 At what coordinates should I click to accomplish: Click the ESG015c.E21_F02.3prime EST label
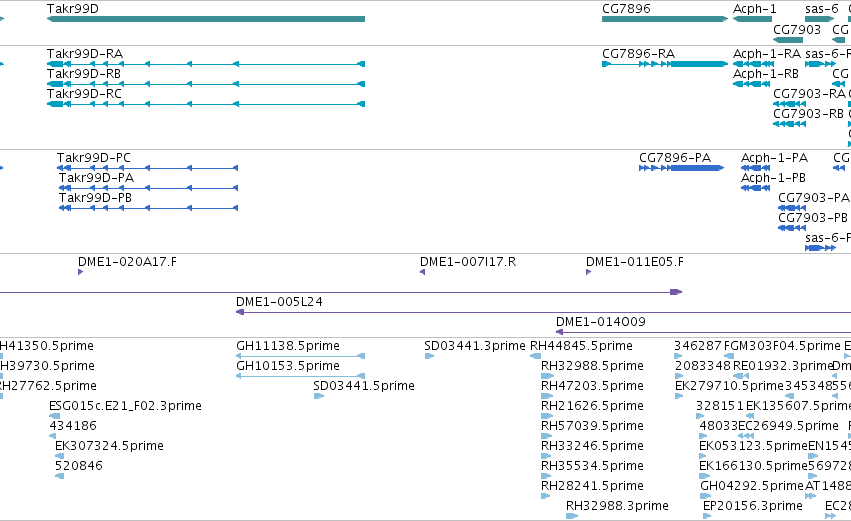pos(125,406)
